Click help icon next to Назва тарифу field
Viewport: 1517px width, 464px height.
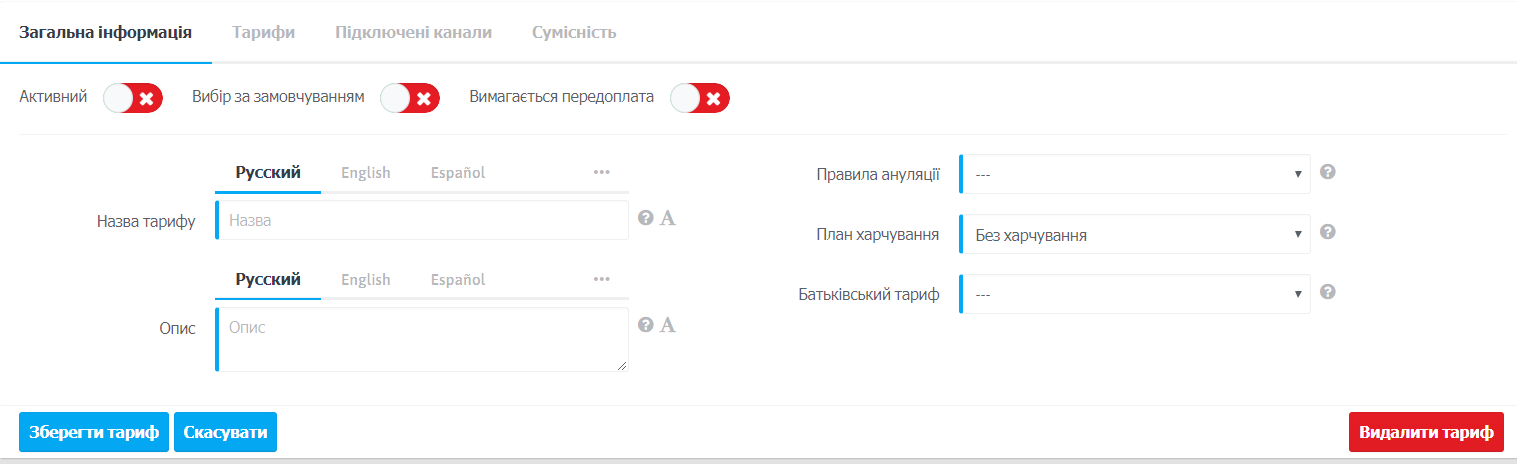click(646, 218)
